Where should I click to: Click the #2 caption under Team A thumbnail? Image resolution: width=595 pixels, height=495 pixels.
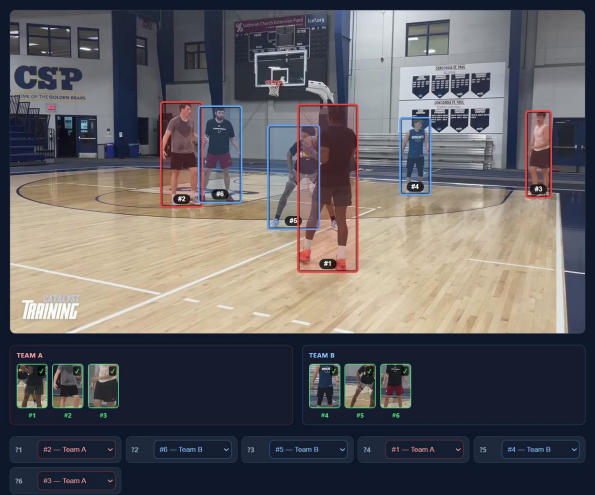point(68,416)
